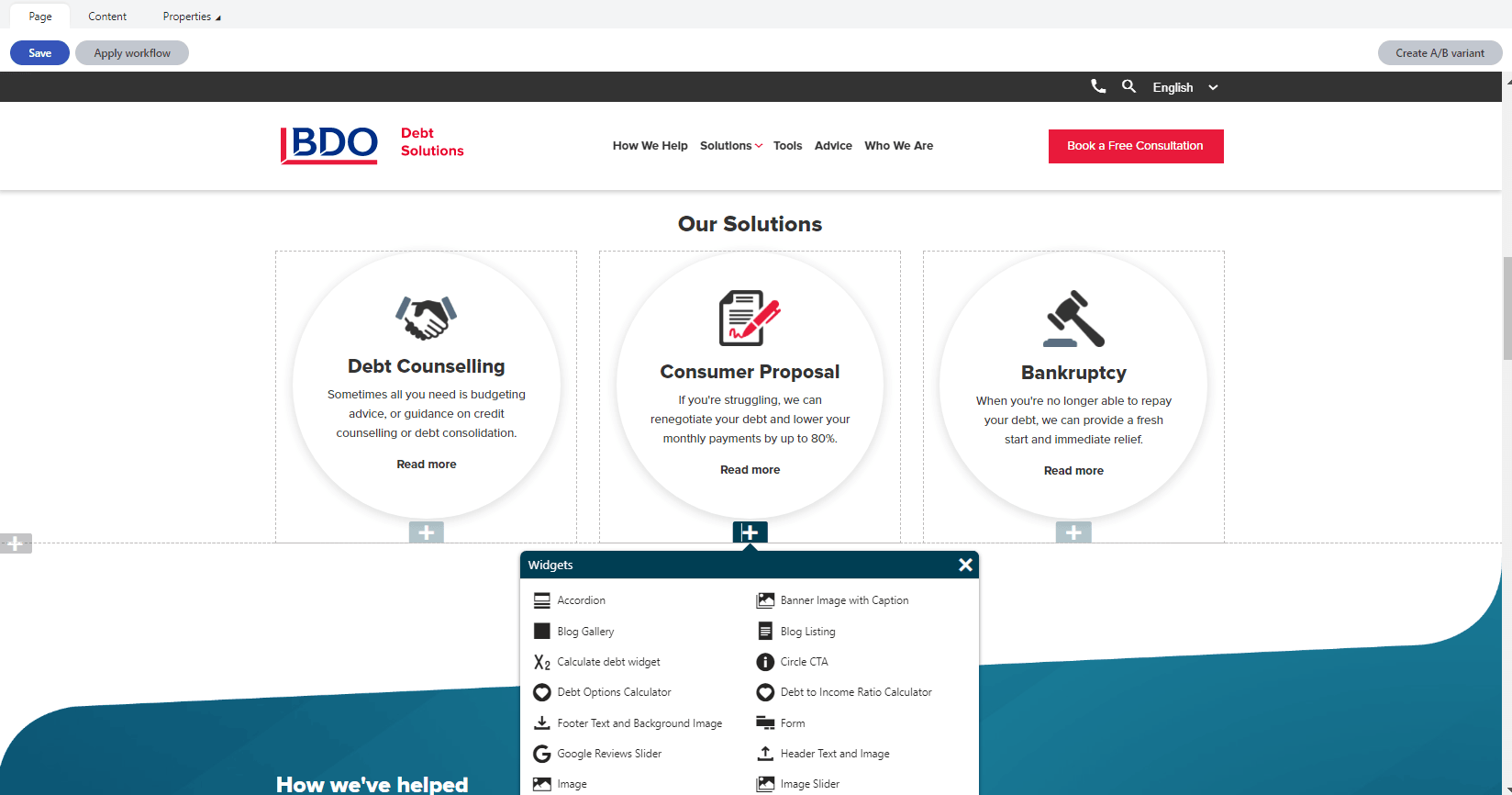The width and height of the screenshot is (1512, 795).
Task: Add widget below Bankruptcy zone
Action: coord(1073,532)
